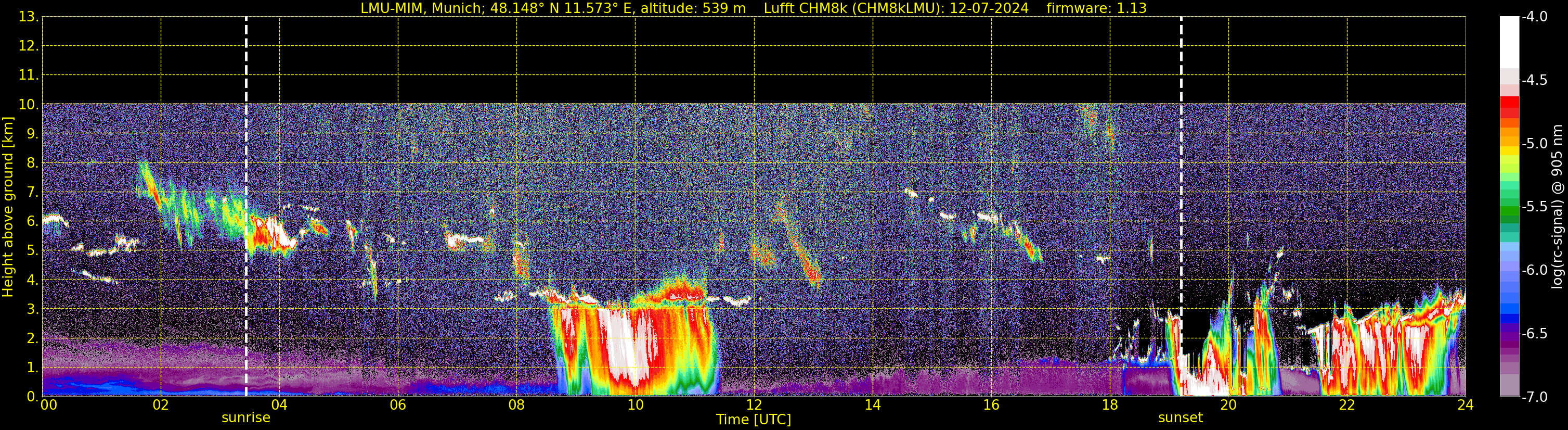The width and height of the screenshot is (1568, 430).
Task: Click the height tick label '12.'
Action: click(29, 46)
